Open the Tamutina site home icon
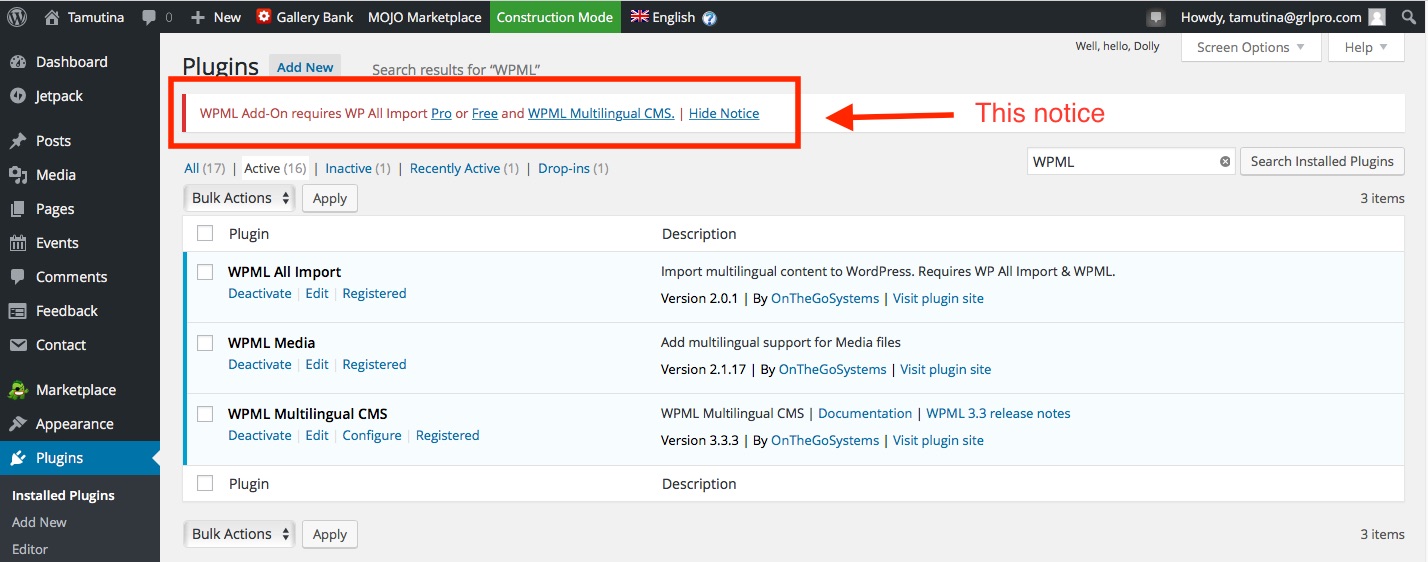 [x=52, y=17]
